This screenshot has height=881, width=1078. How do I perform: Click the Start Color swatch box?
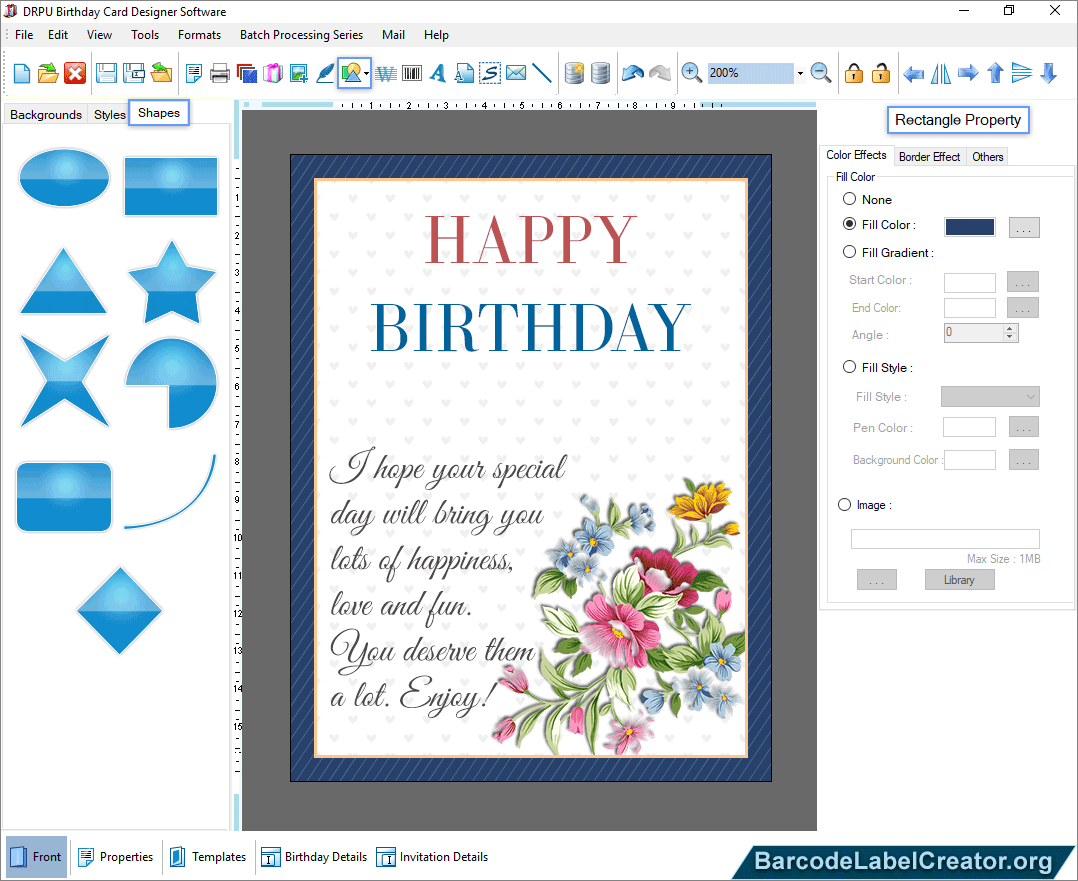coord(969,282)
